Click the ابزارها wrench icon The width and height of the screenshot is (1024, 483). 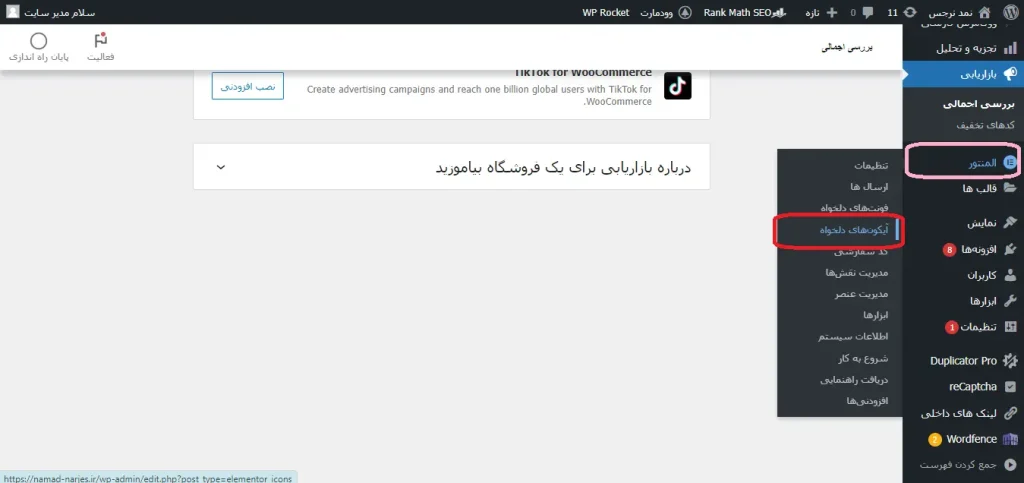pos(1010,301)
